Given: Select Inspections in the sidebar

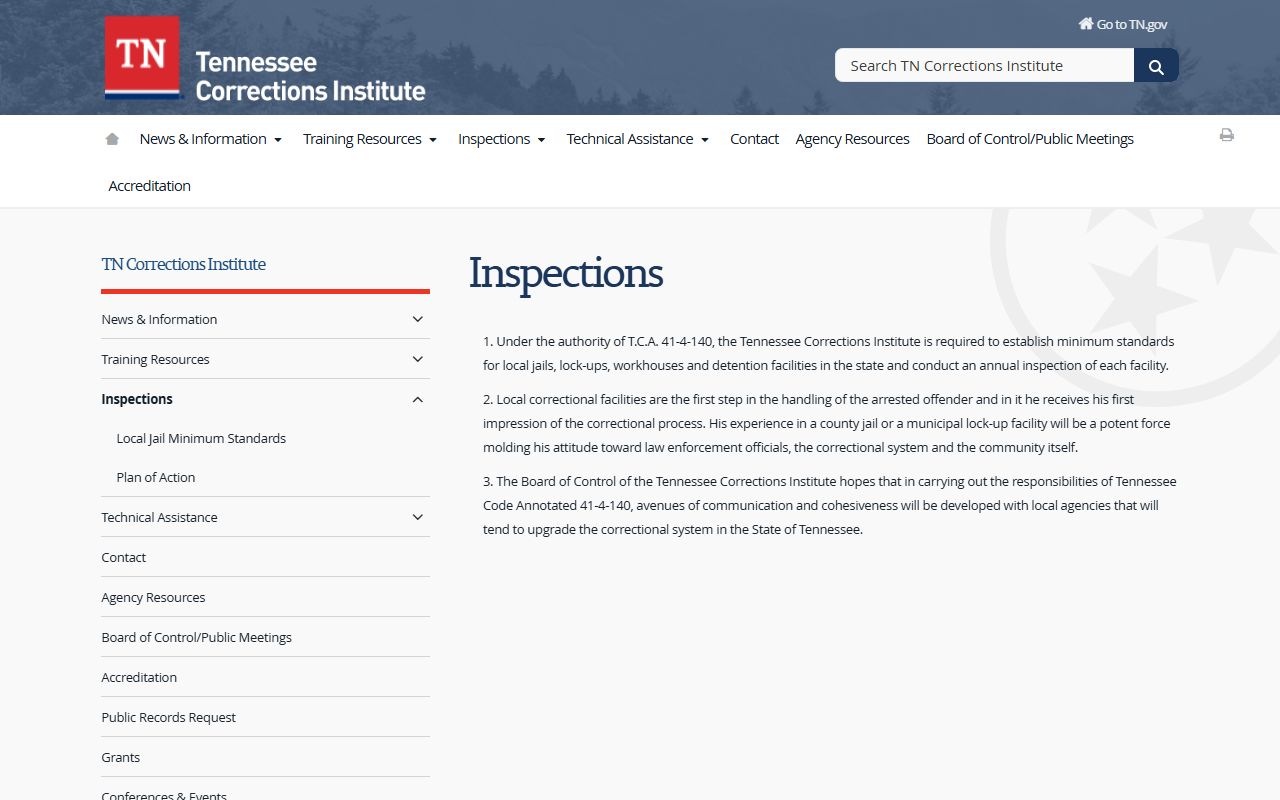Looking at the screenshot, I should pos(137,399).
